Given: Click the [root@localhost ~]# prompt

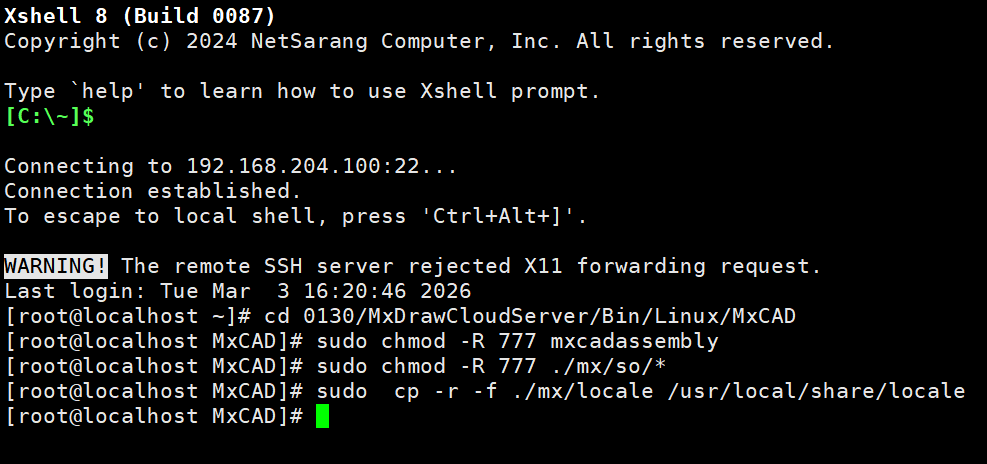Looking at the screenshot, I should point(127,316).
